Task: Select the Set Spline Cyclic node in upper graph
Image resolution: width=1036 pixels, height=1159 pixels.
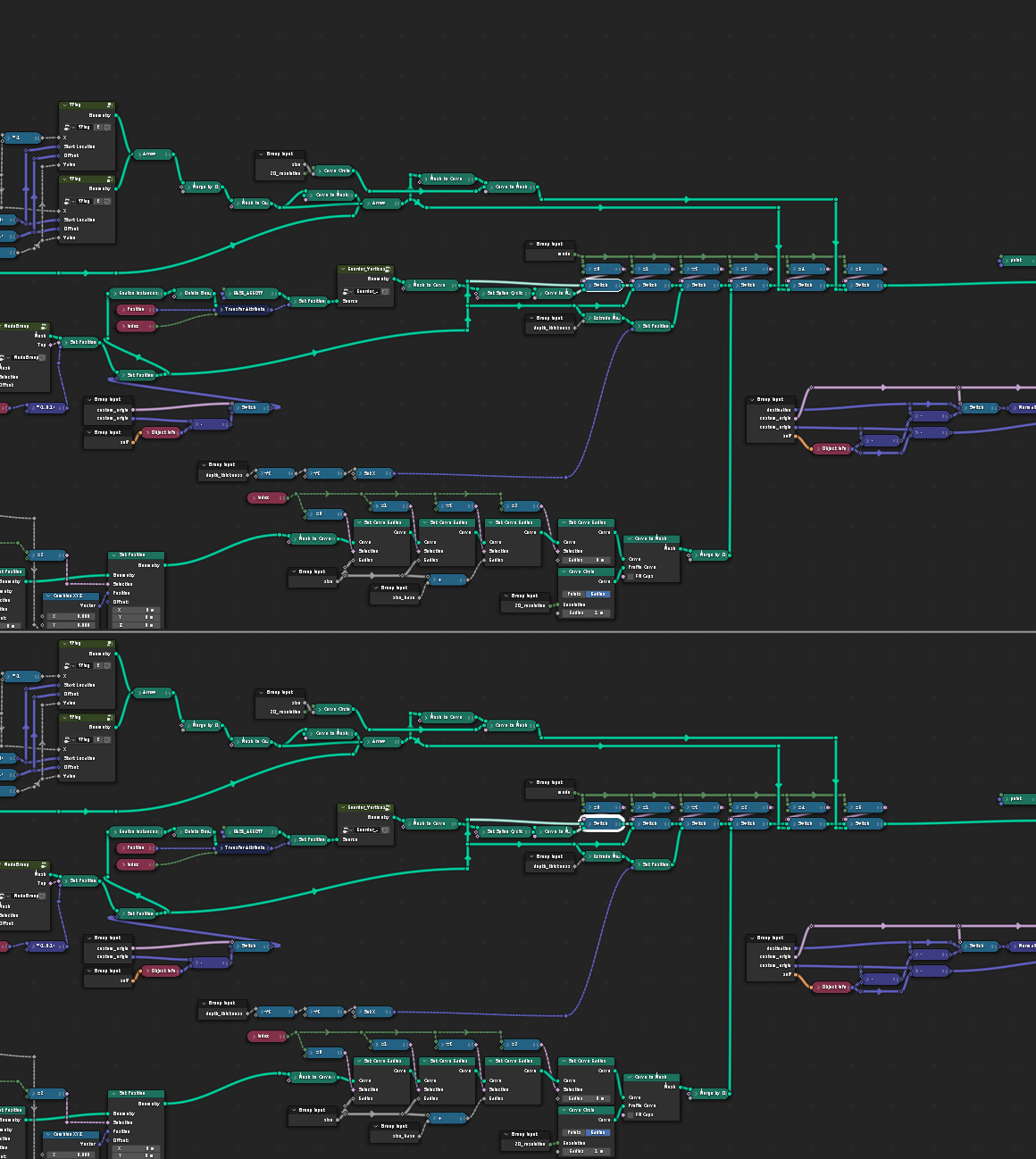Action: pos(505,293)
